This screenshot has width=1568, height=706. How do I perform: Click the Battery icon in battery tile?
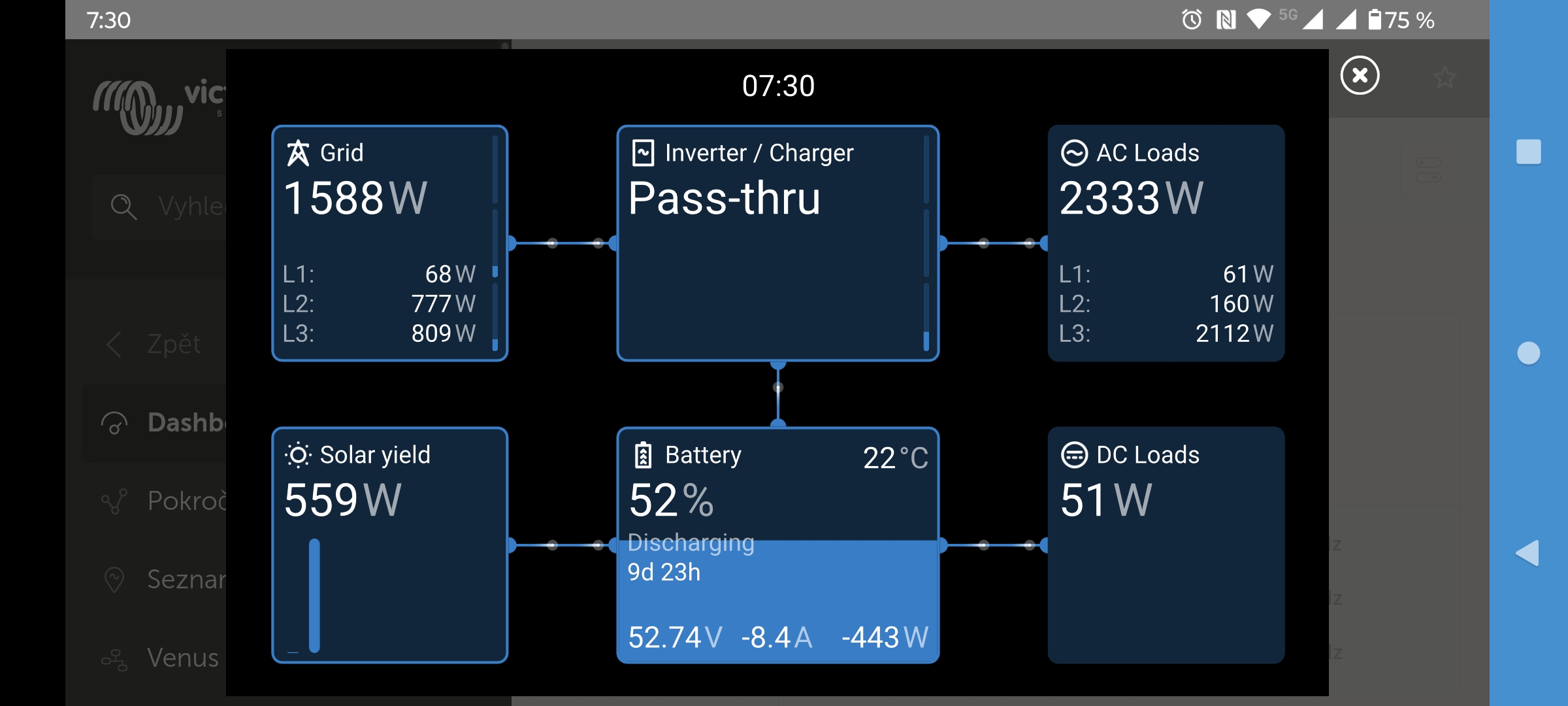click(643, 455)
